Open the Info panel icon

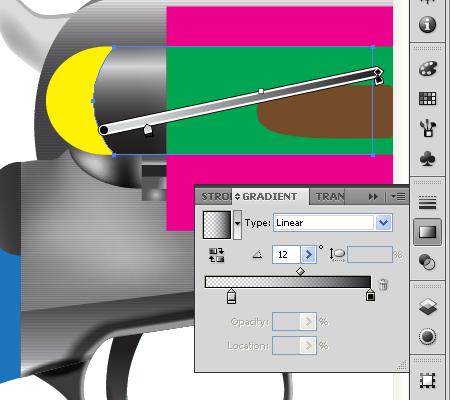tap(427, 24)
